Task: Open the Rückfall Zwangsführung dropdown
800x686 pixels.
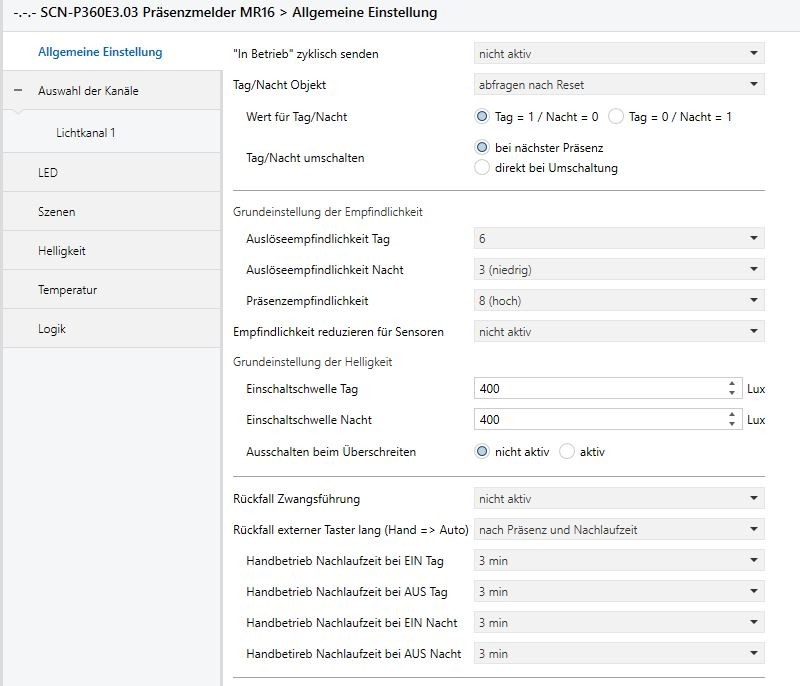Action: click(618, 498)
